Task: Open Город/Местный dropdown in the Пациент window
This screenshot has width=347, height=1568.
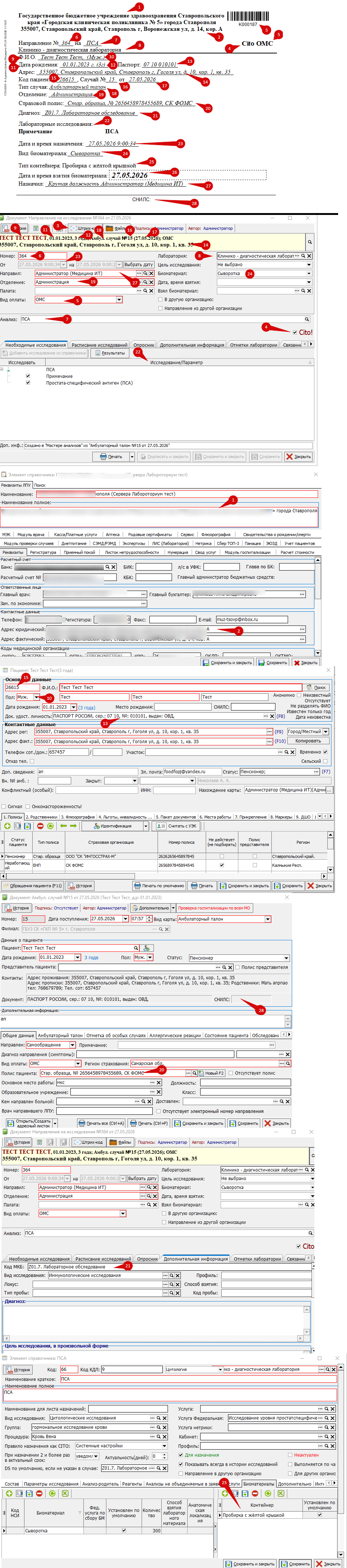Action: [326, 732]
